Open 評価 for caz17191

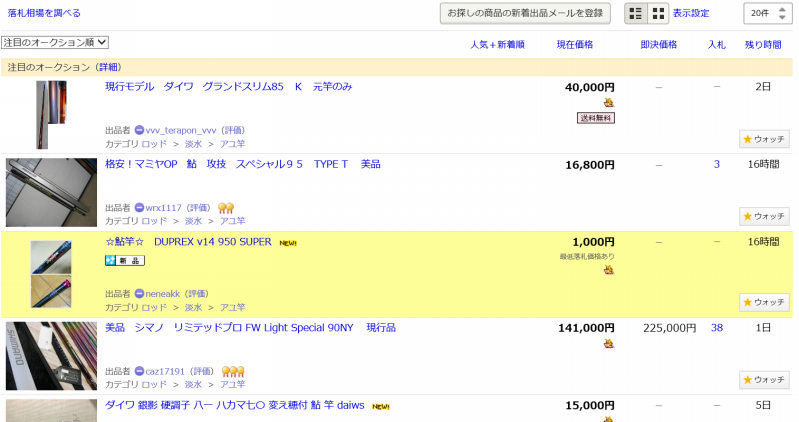(202, 372)
